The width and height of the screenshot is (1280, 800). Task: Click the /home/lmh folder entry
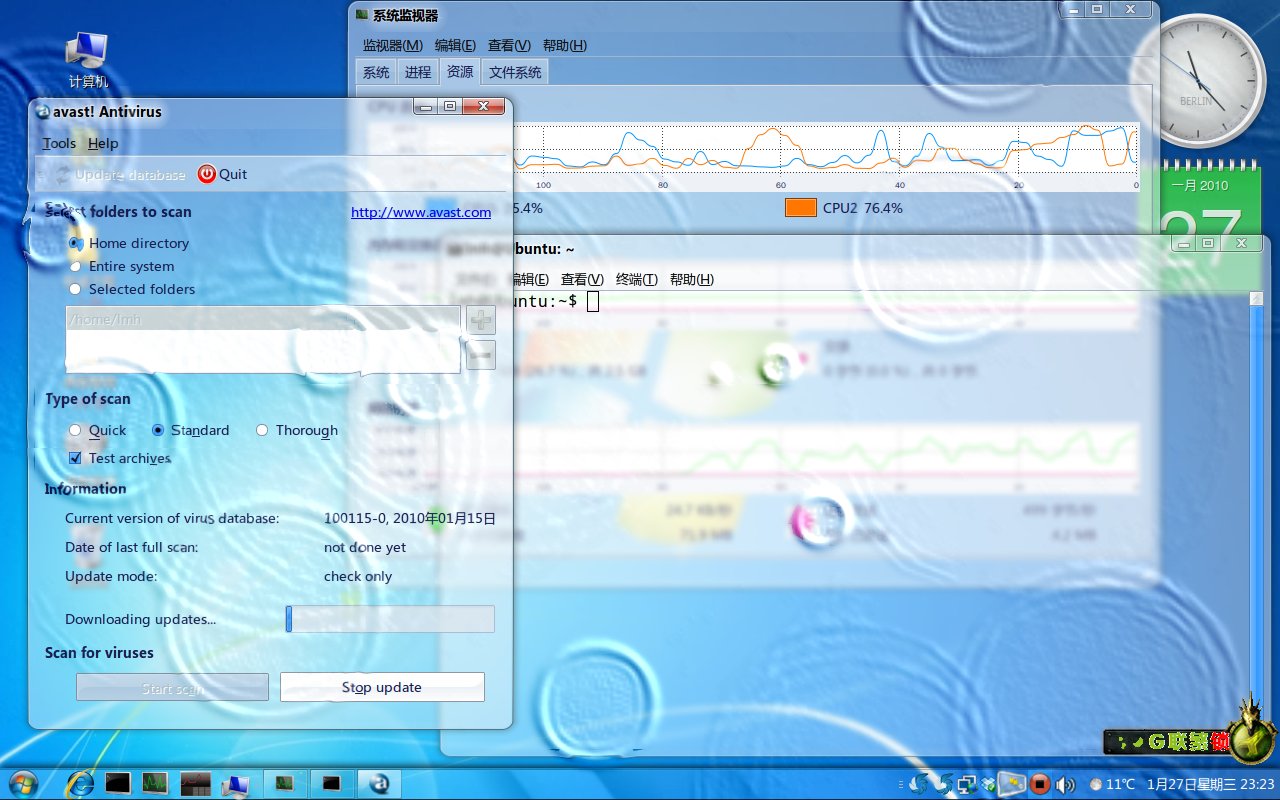point(263,320)
